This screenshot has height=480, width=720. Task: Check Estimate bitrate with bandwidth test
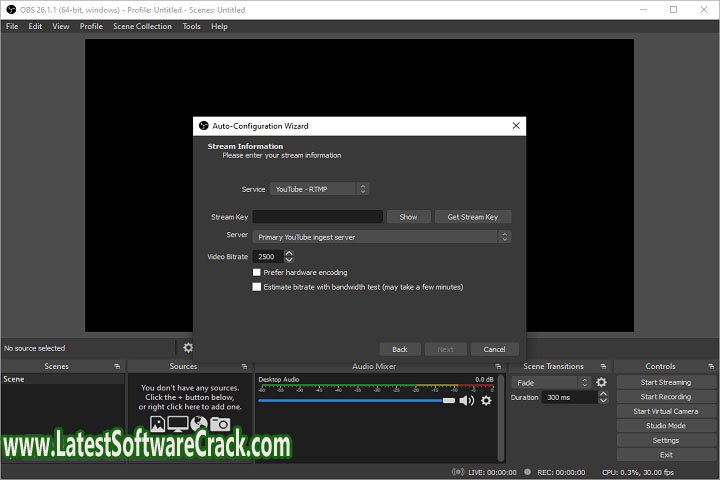[257, 287]
